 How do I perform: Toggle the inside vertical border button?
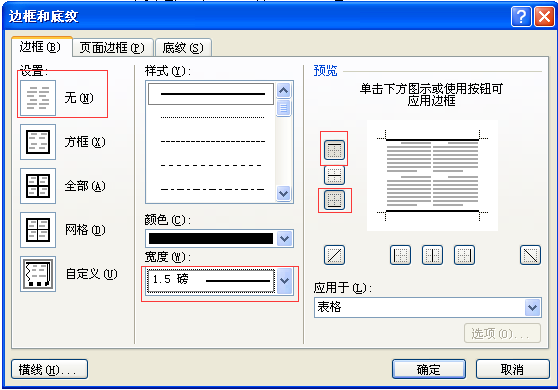(x=432, y=255)
